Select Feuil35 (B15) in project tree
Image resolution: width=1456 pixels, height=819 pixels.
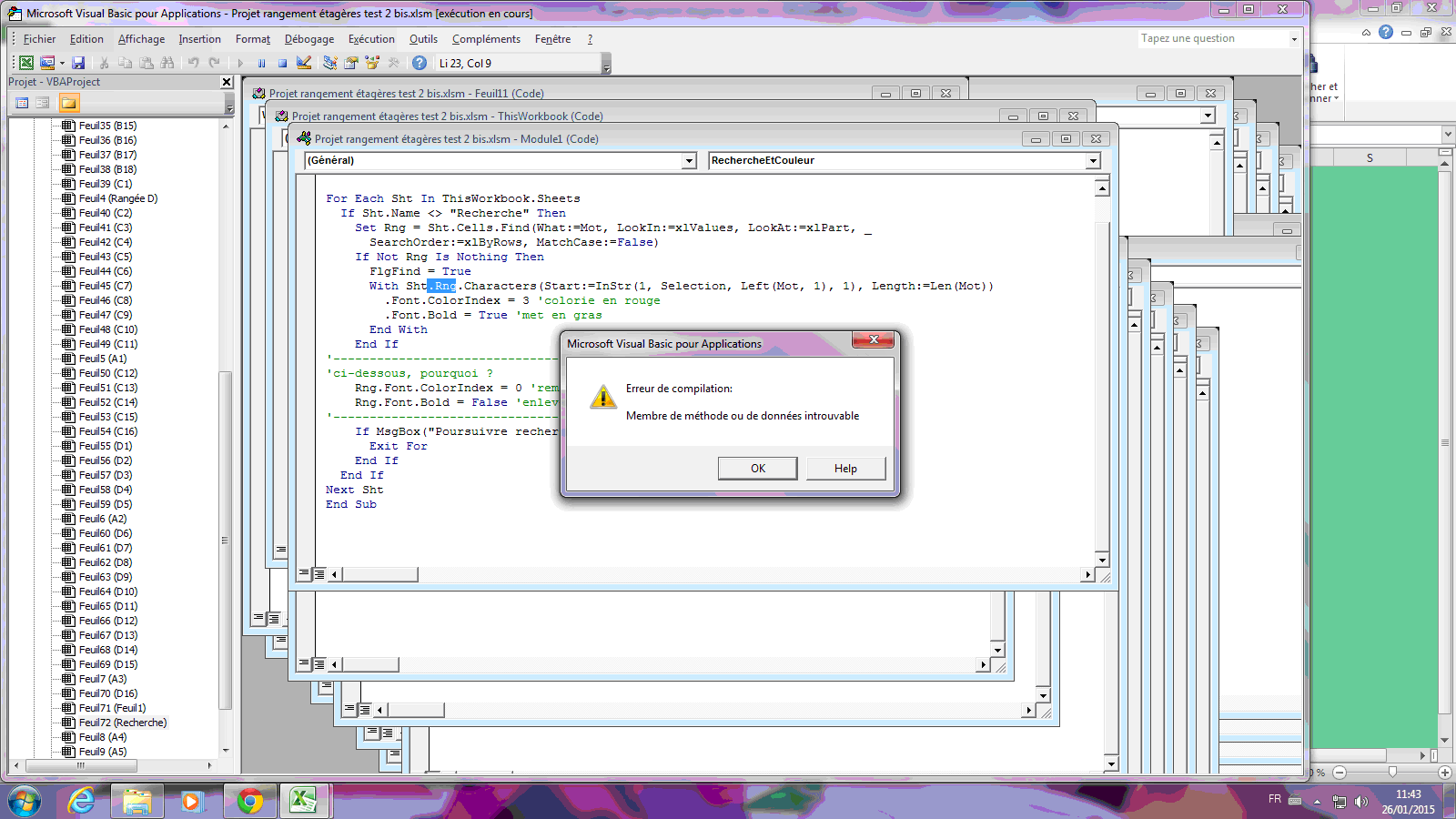click(107, 126)
